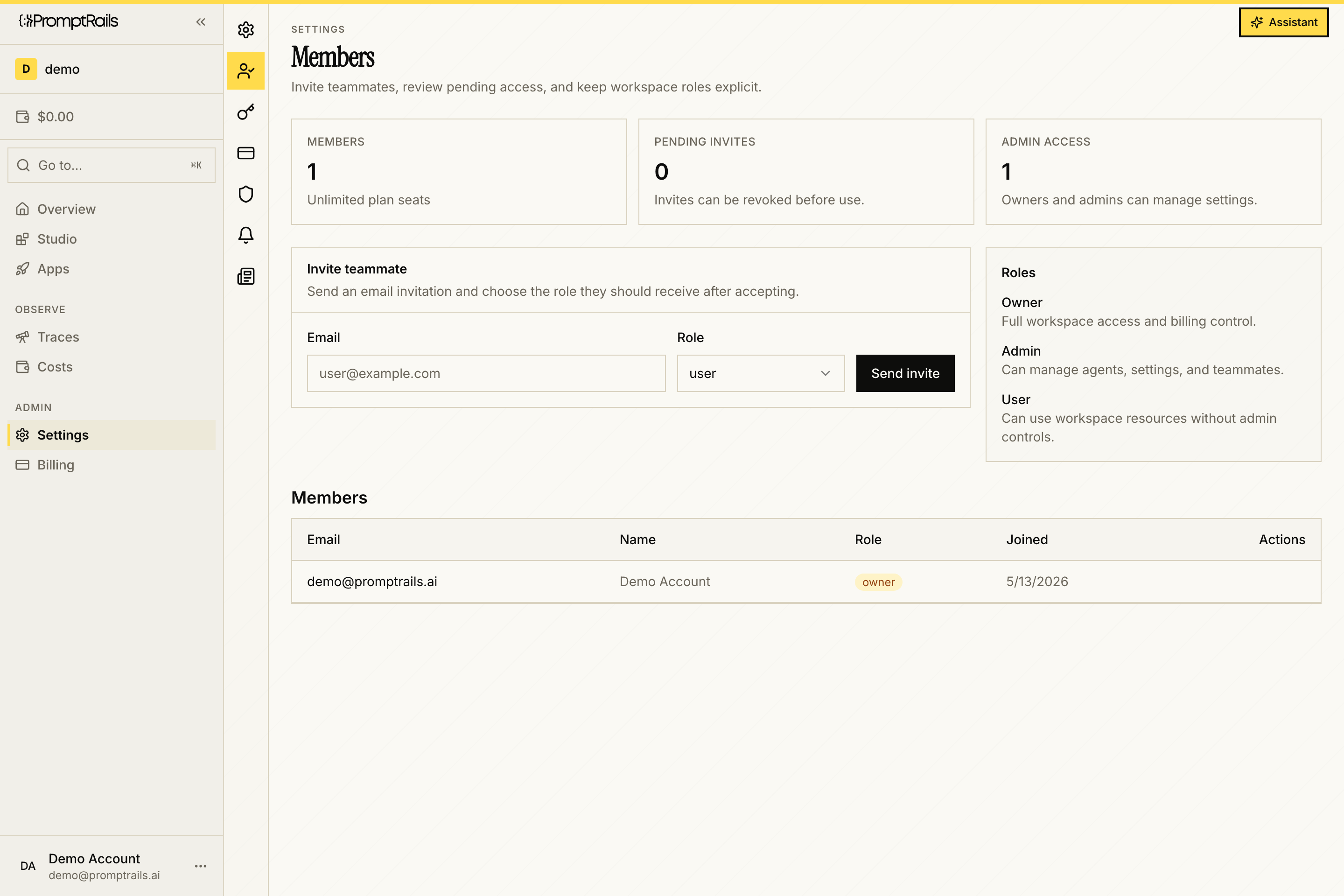Open the Role dropdown showing user
The width and height of the screenshot is (1344, 896).
[761, 373]
